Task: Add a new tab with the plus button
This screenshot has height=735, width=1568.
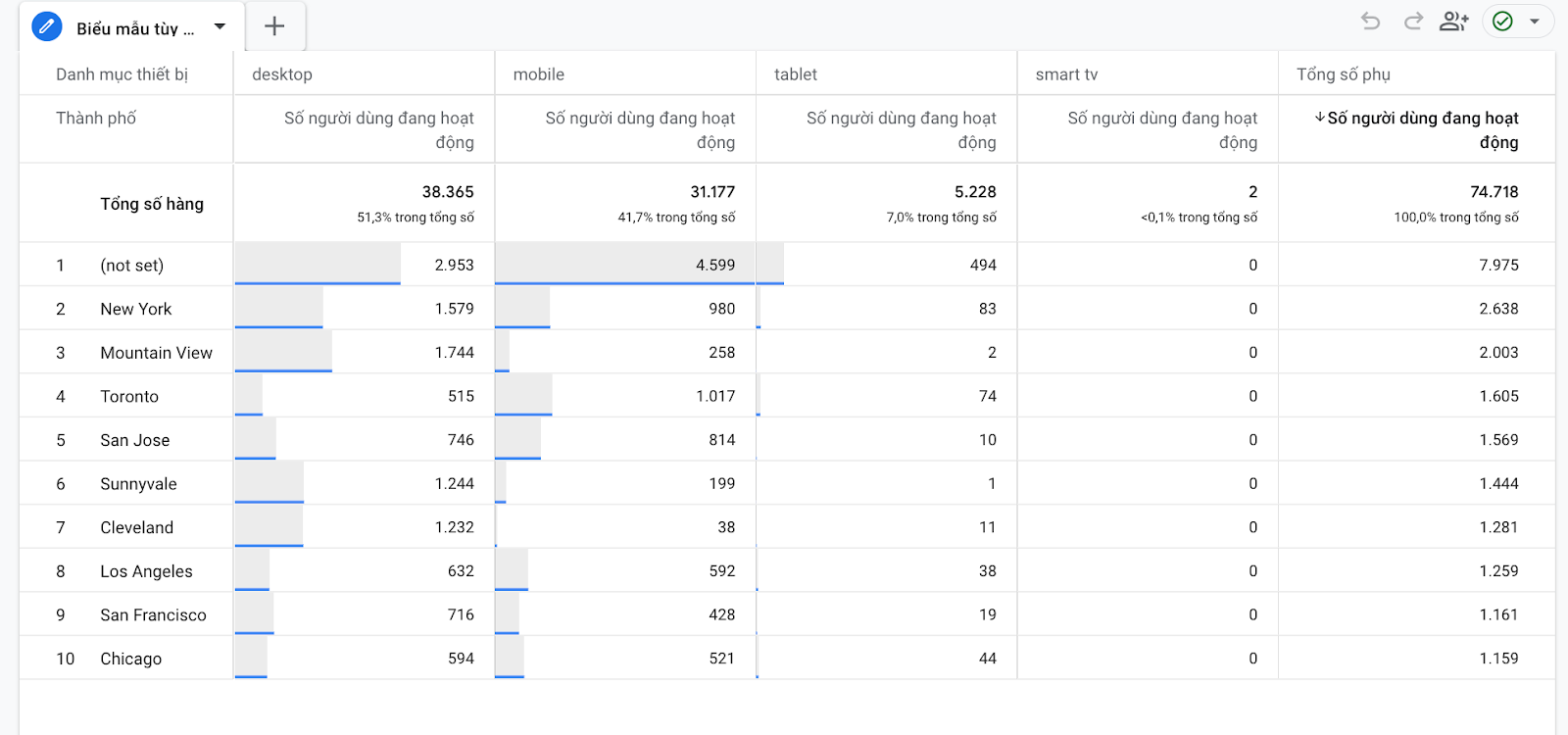Action: coord(274,26)
